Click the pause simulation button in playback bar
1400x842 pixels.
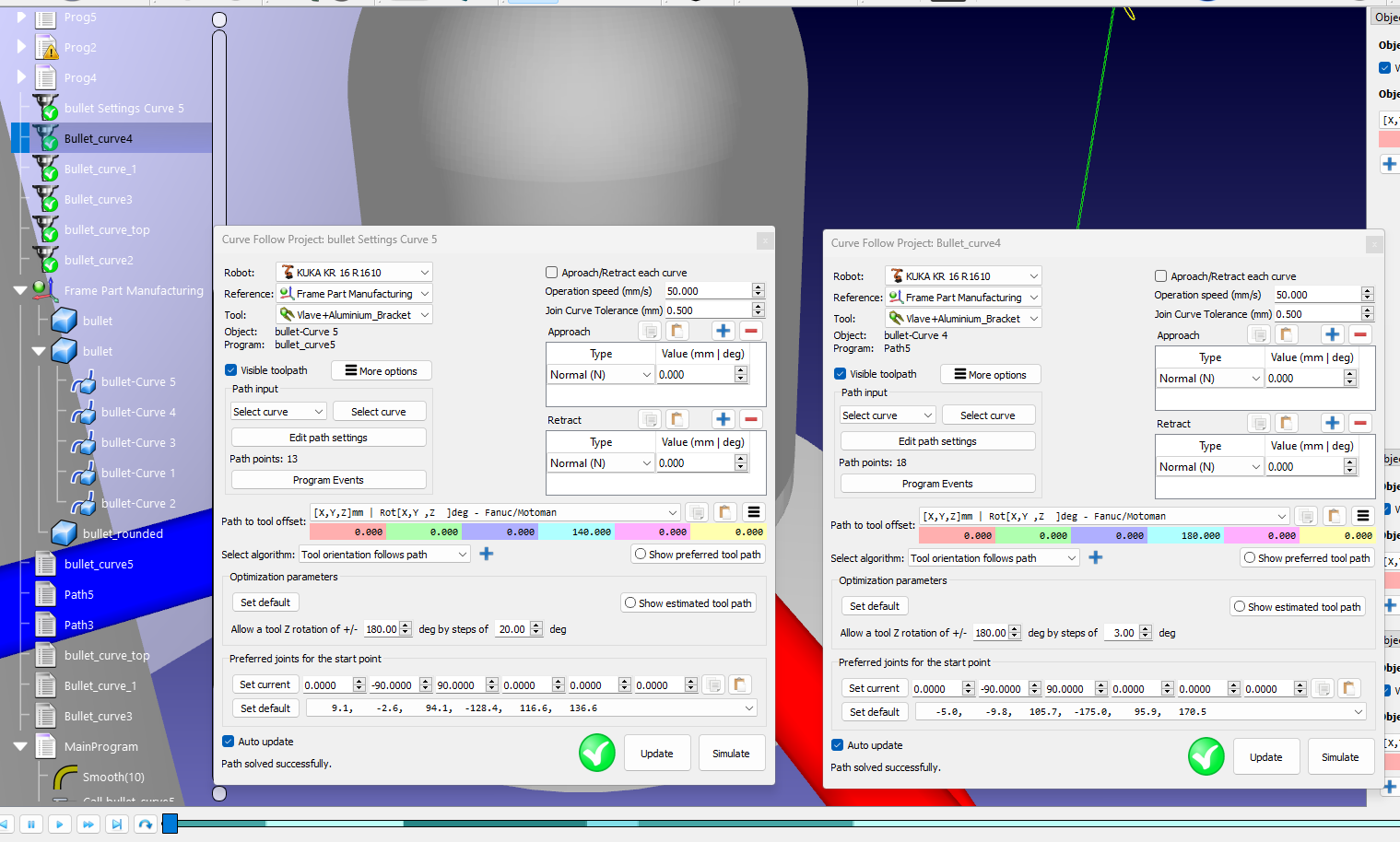click(31, 824)
